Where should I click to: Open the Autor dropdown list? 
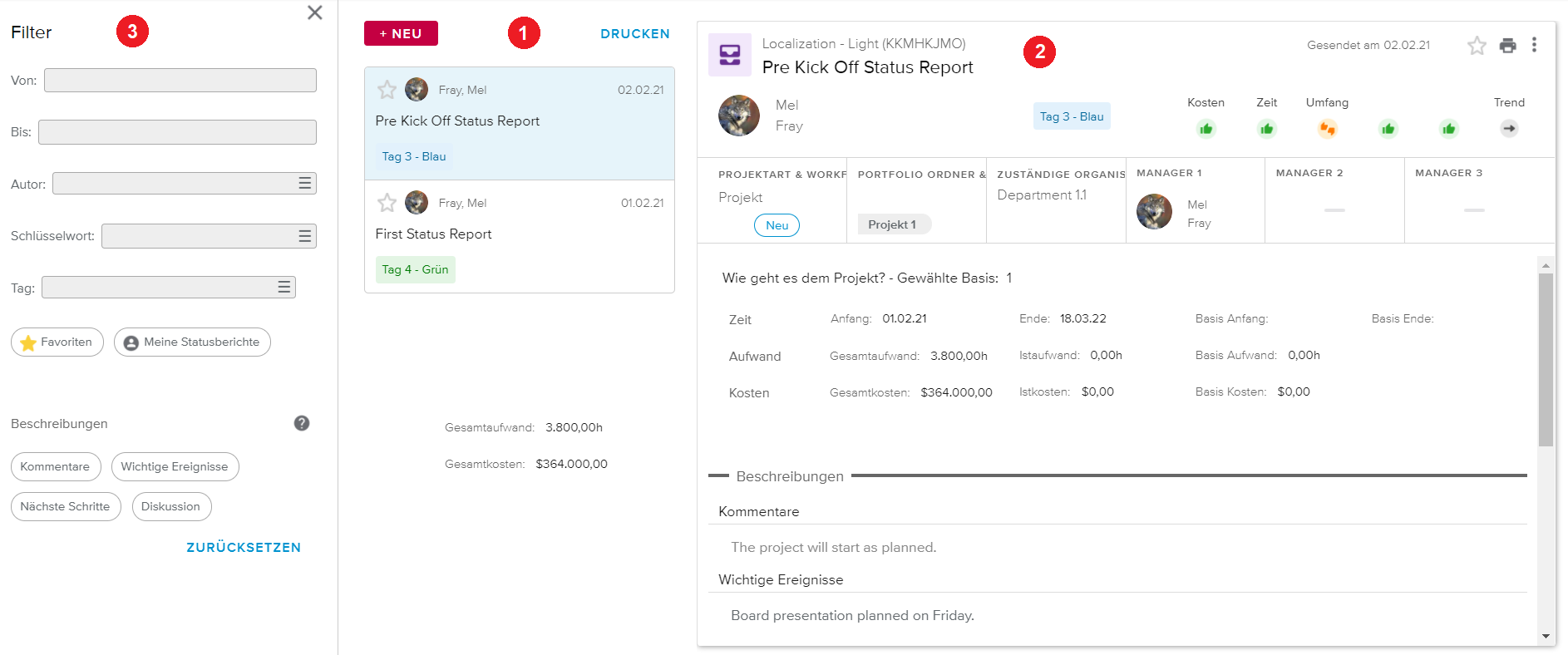[x=305, y=184]
